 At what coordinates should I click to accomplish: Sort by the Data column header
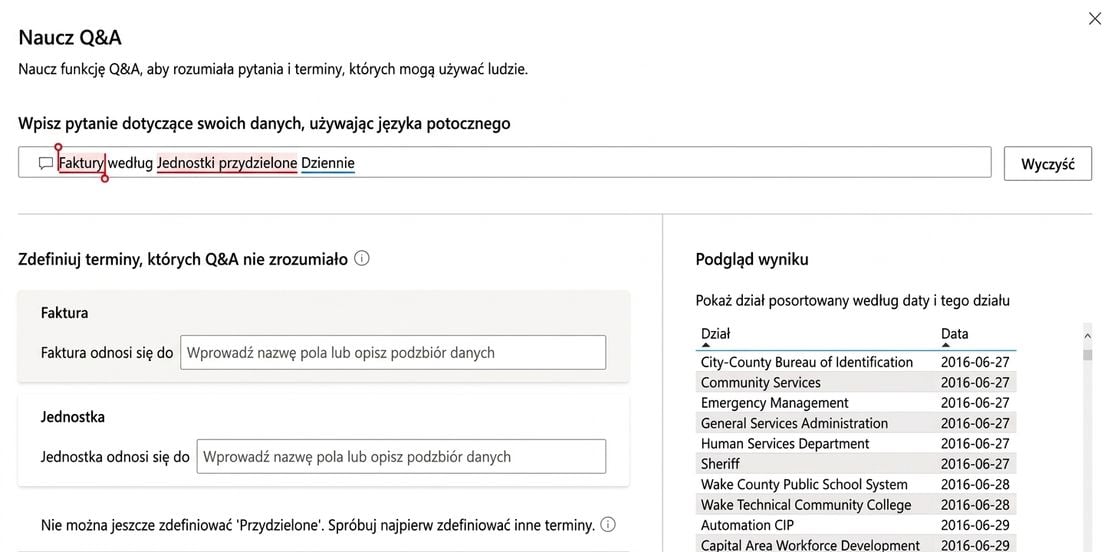coord(954,334)
